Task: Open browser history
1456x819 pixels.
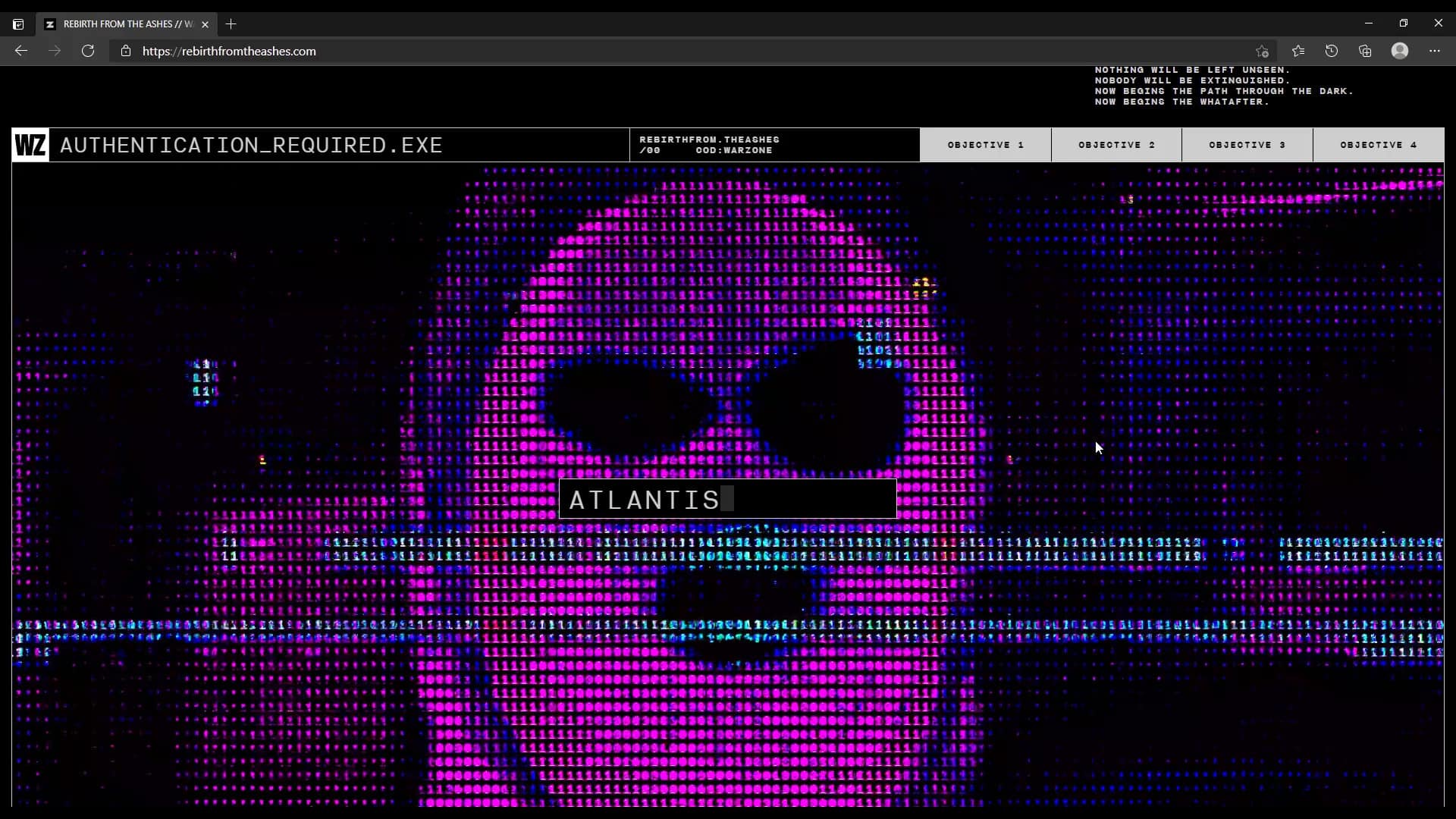Action: point(1332,51)
